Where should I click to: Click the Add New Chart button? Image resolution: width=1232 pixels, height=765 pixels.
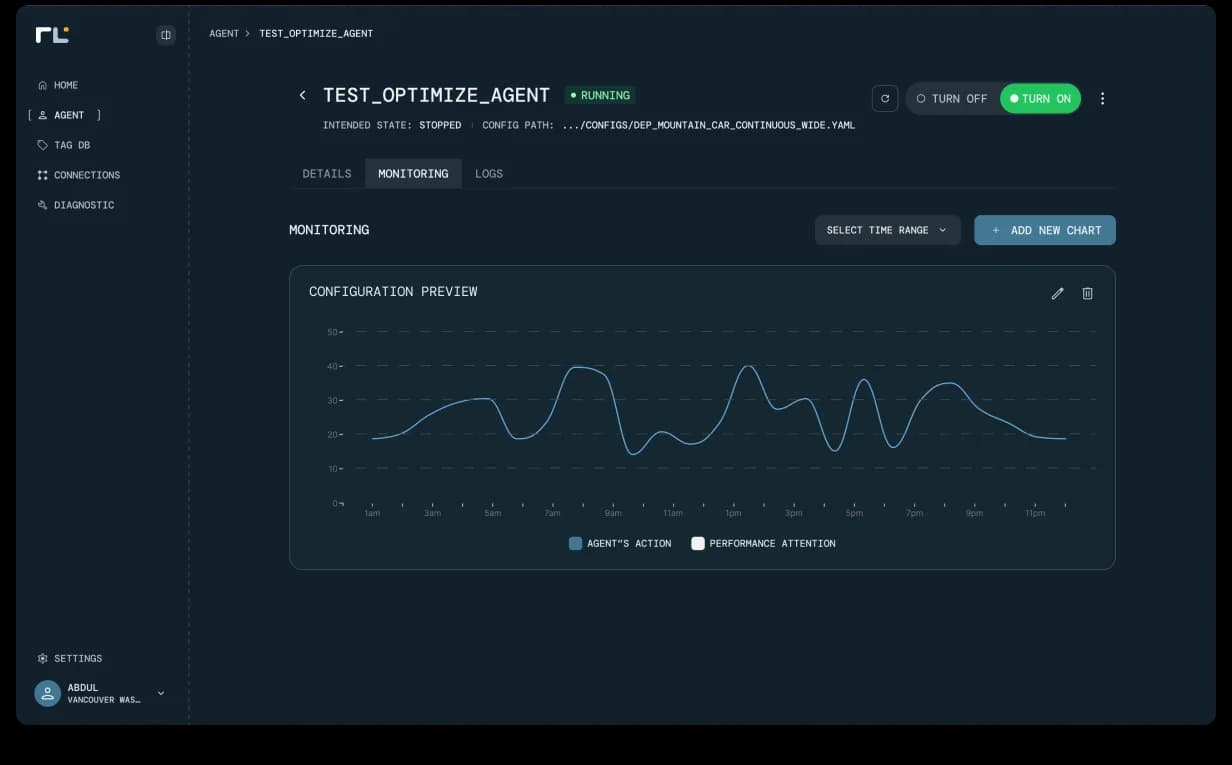click(x=1045, y=230)
